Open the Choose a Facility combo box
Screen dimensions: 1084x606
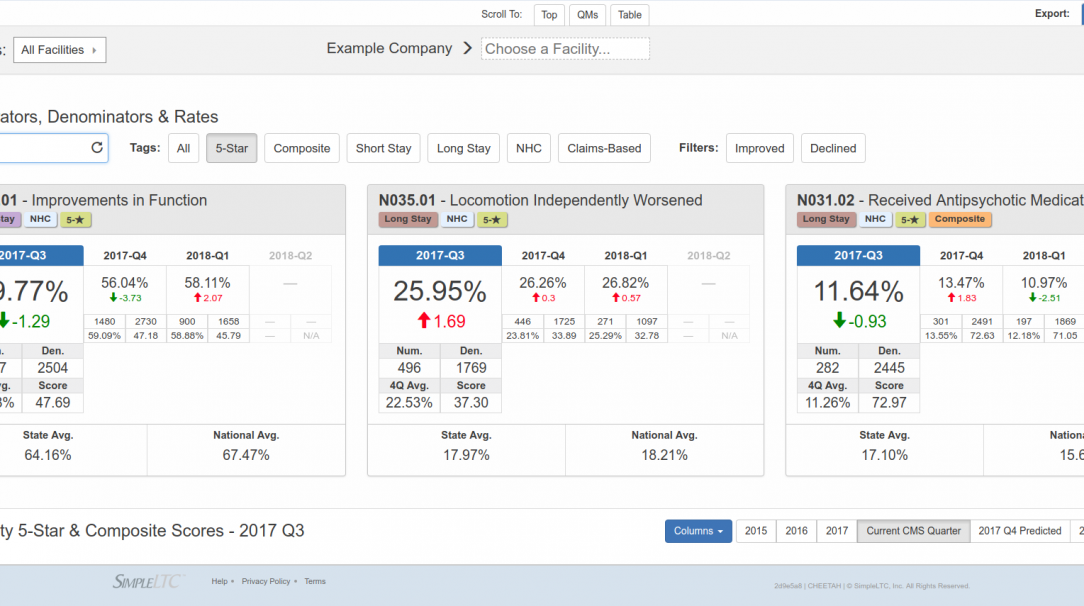[x=565, y=49]
